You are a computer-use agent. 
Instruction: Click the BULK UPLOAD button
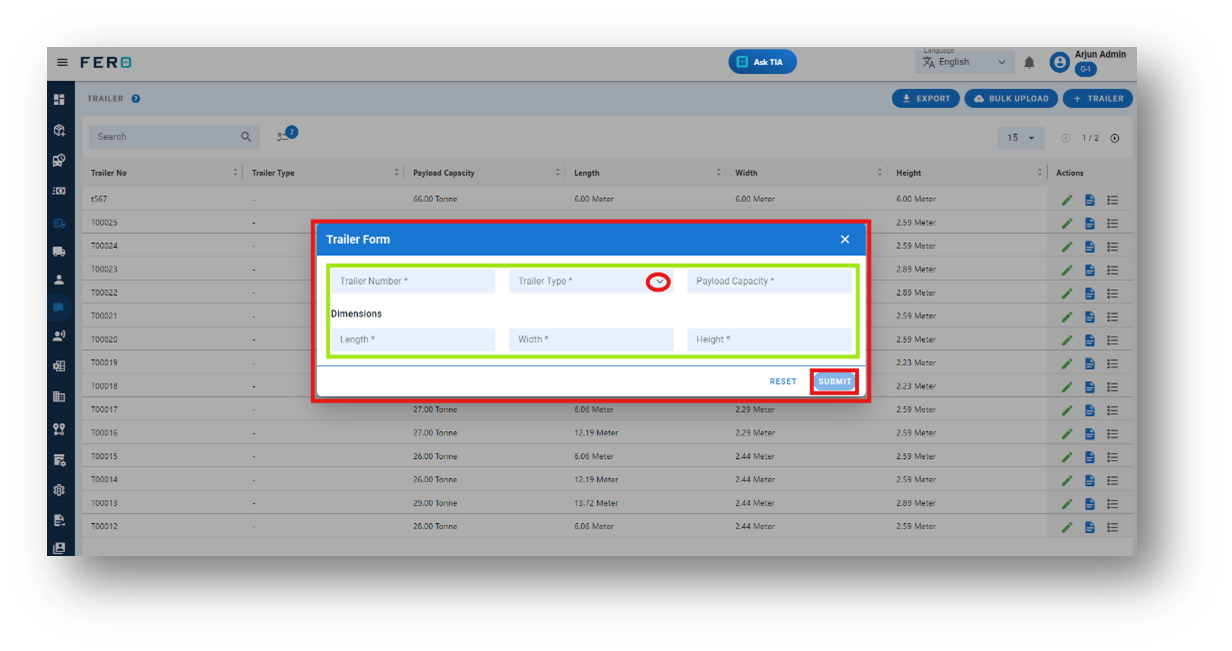1011,99
